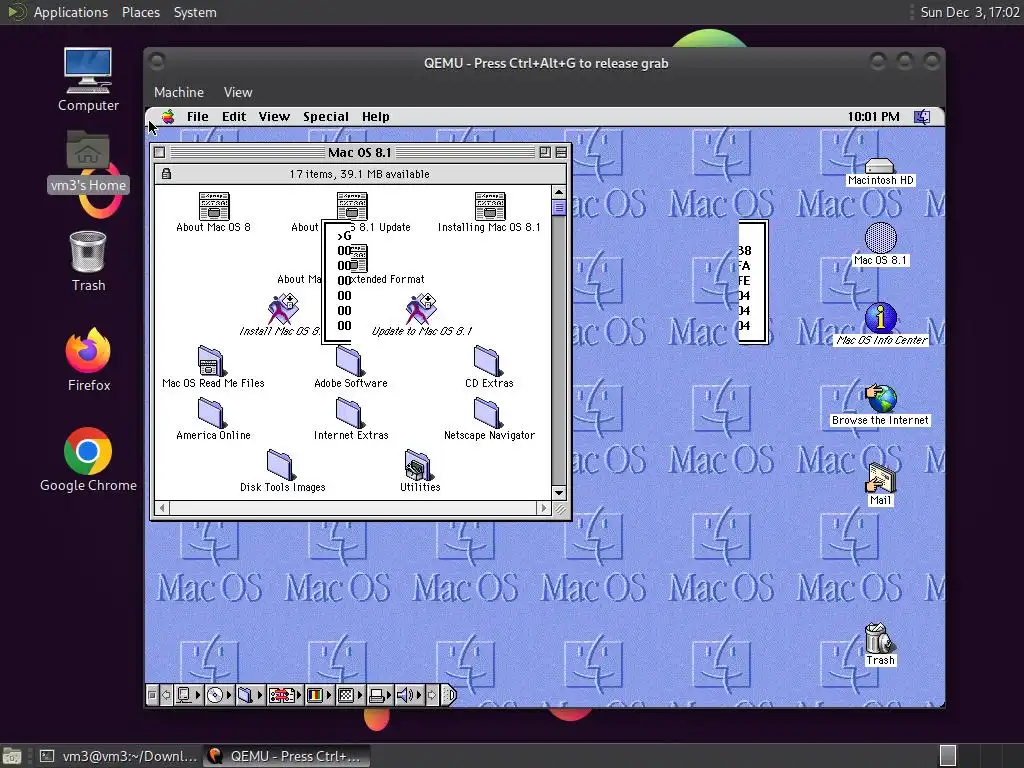Open the sound volume control strip module
This screenshot has height=768, width=1024.
(410, 696)
